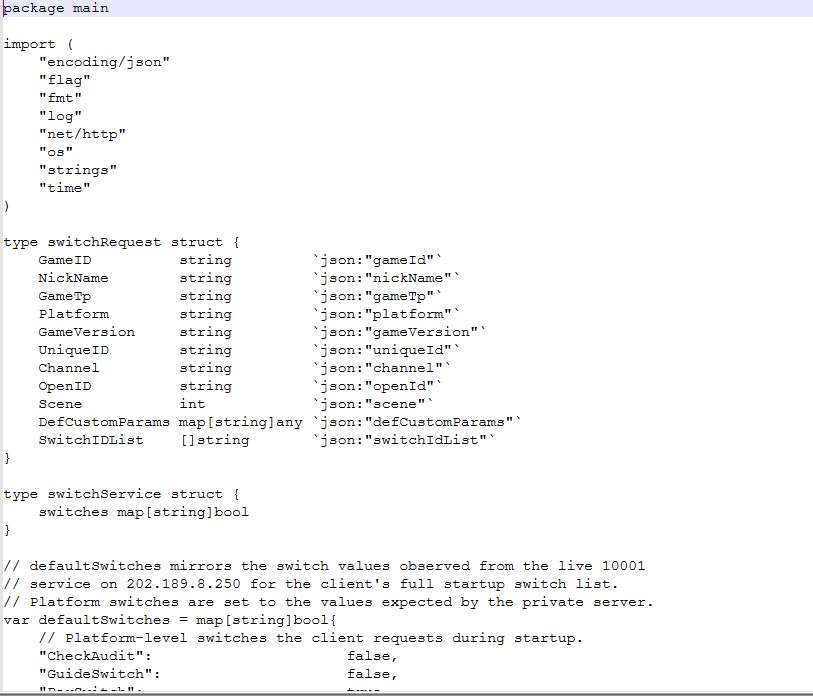813x696 pixels.
Task: Click the GameTp field name
Action: point(65,296)
